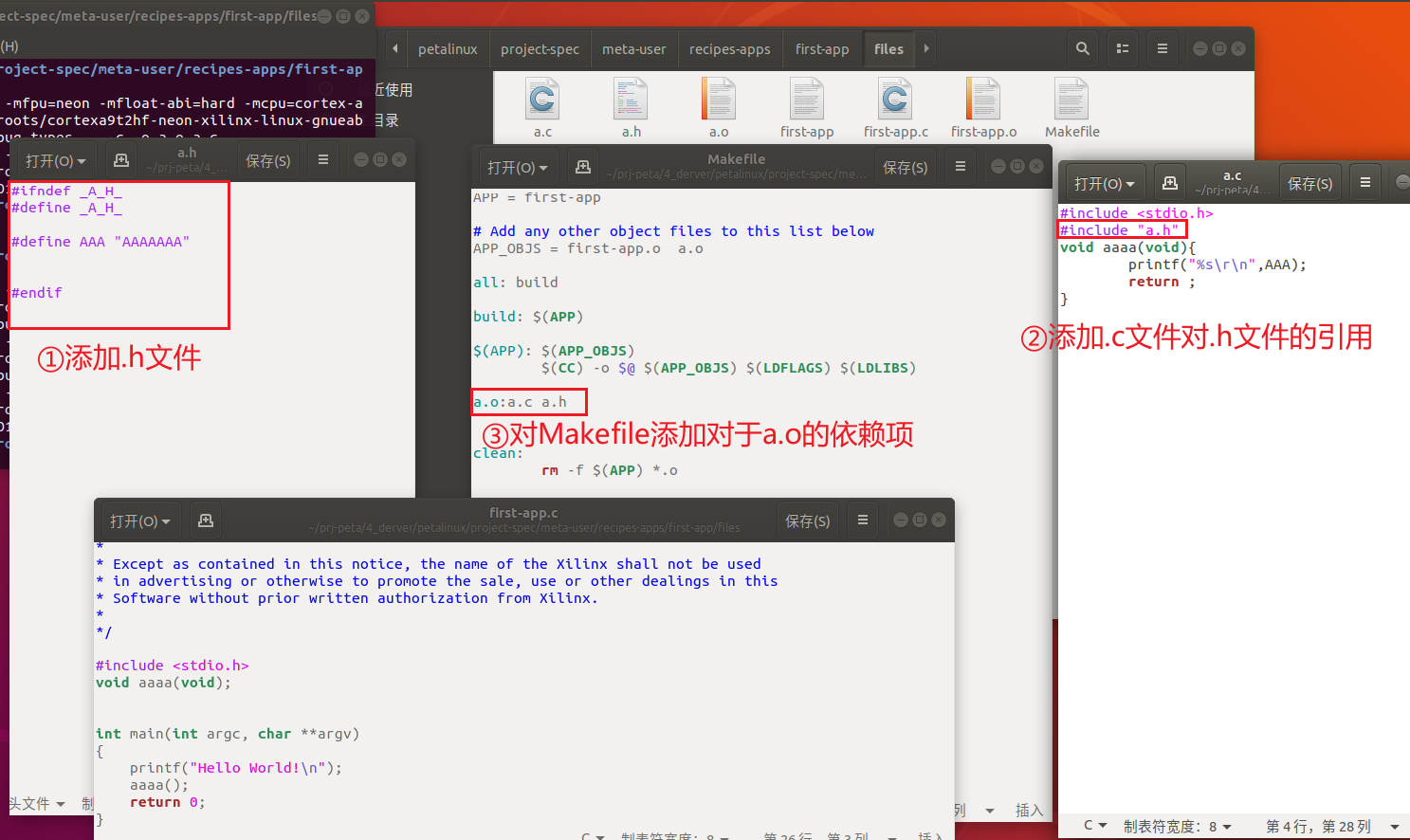Click the rm -f $(APP) *.o line
Screen dimensions: 1410x840
pos(610,470)
